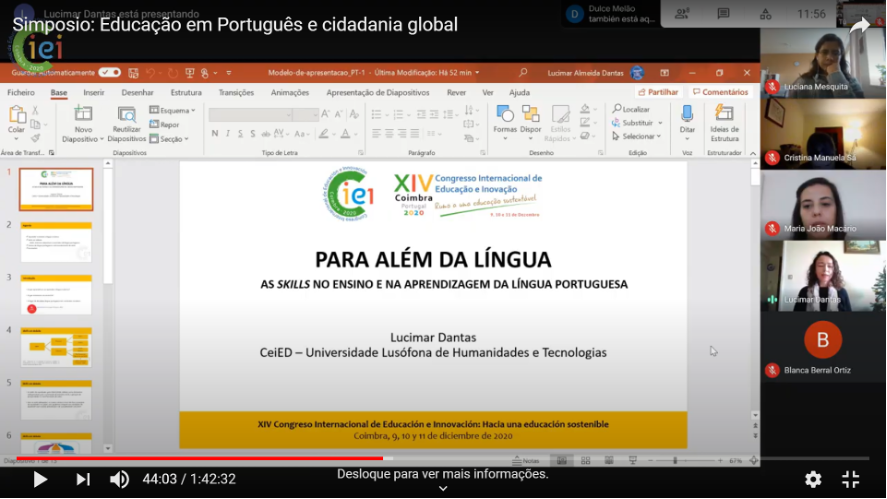
Task: Open the Dispor arrange menu
Action: click(x=531, y=122)
